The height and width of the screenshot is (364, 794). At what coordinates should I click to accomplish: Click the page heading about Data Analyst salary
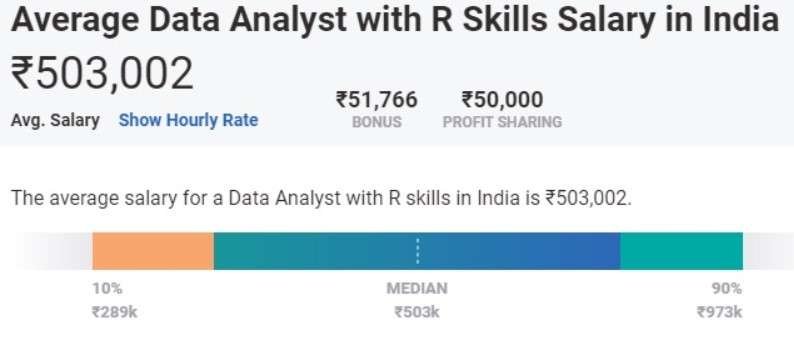395,19
